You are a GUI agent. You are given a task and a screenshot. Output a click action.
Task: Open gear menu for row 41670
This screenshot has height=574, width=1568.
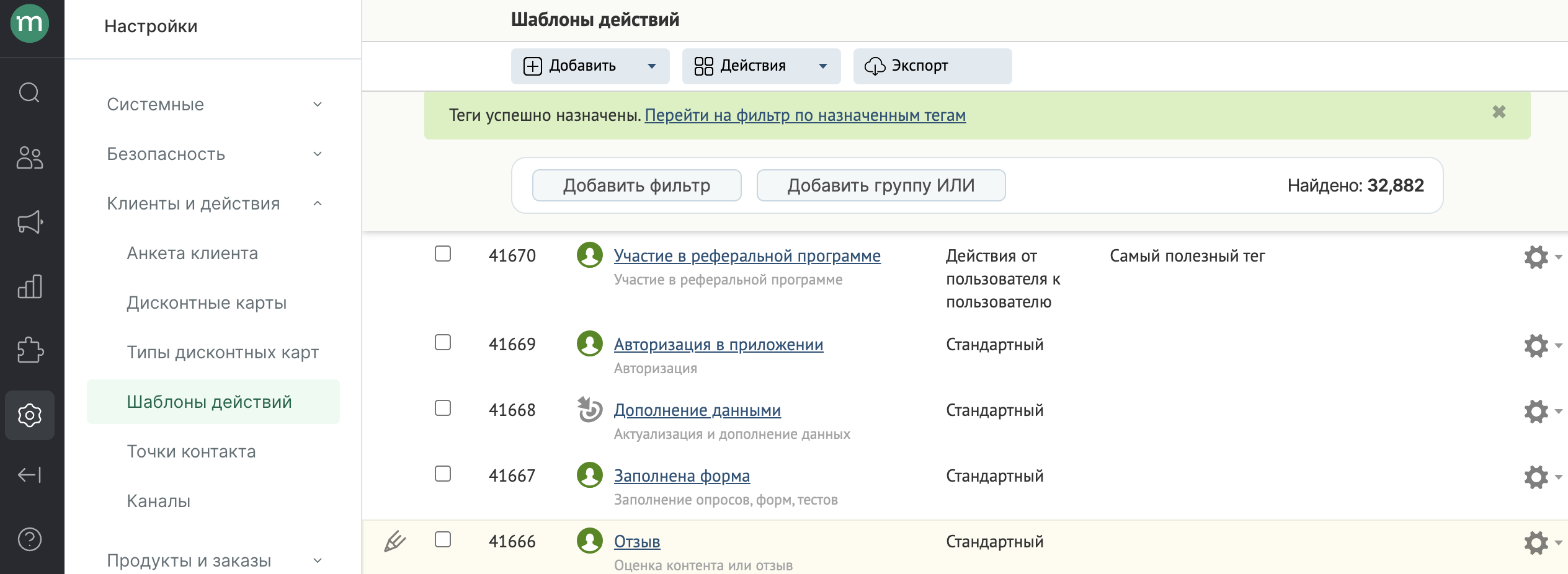1542,257
